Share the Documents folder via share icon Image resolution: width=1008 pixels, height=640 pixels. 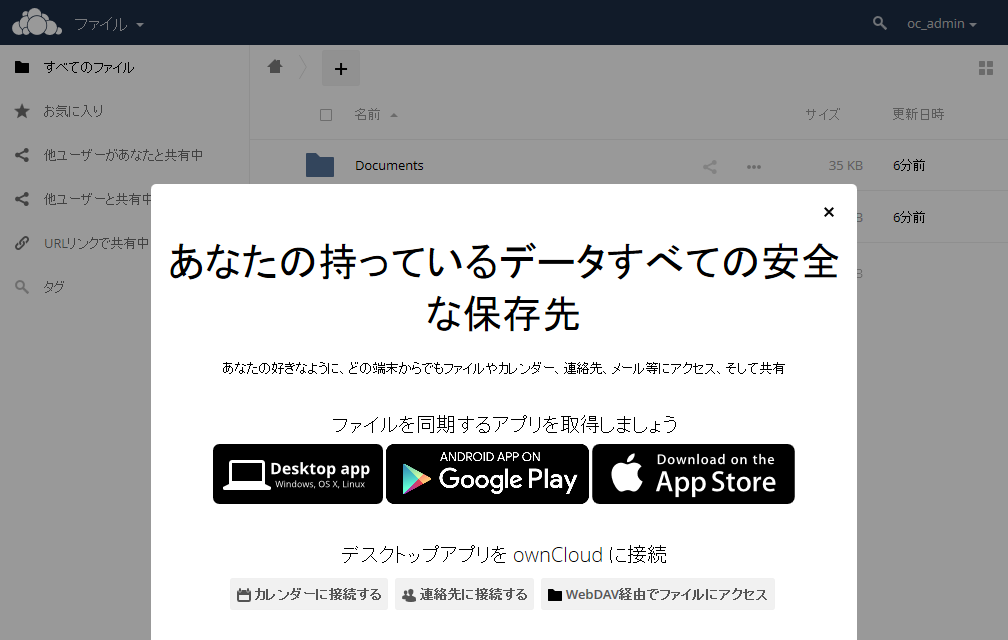click(x=710, y=167)
